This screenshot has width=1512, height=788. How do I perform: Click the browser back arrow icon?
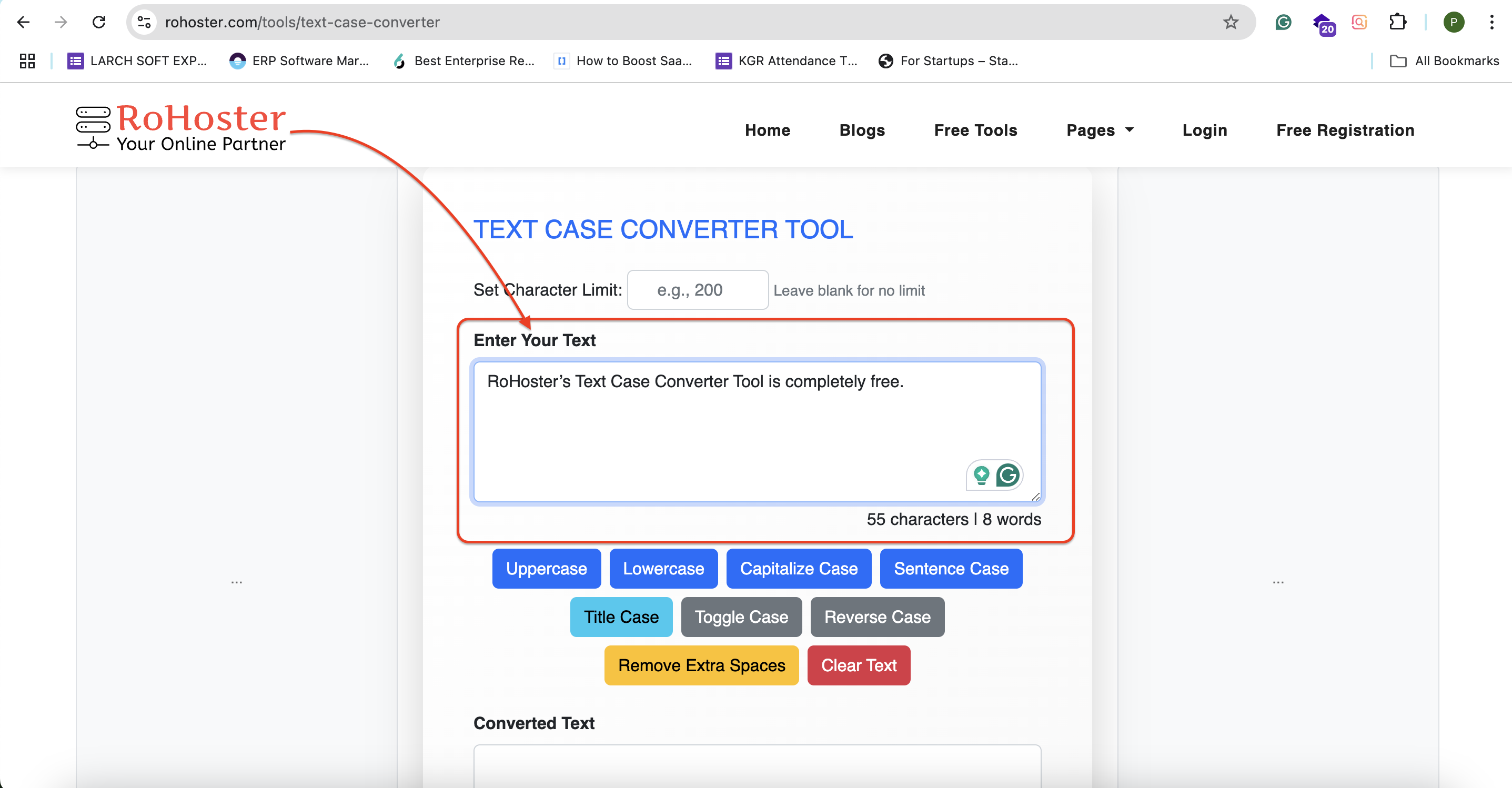24,22
